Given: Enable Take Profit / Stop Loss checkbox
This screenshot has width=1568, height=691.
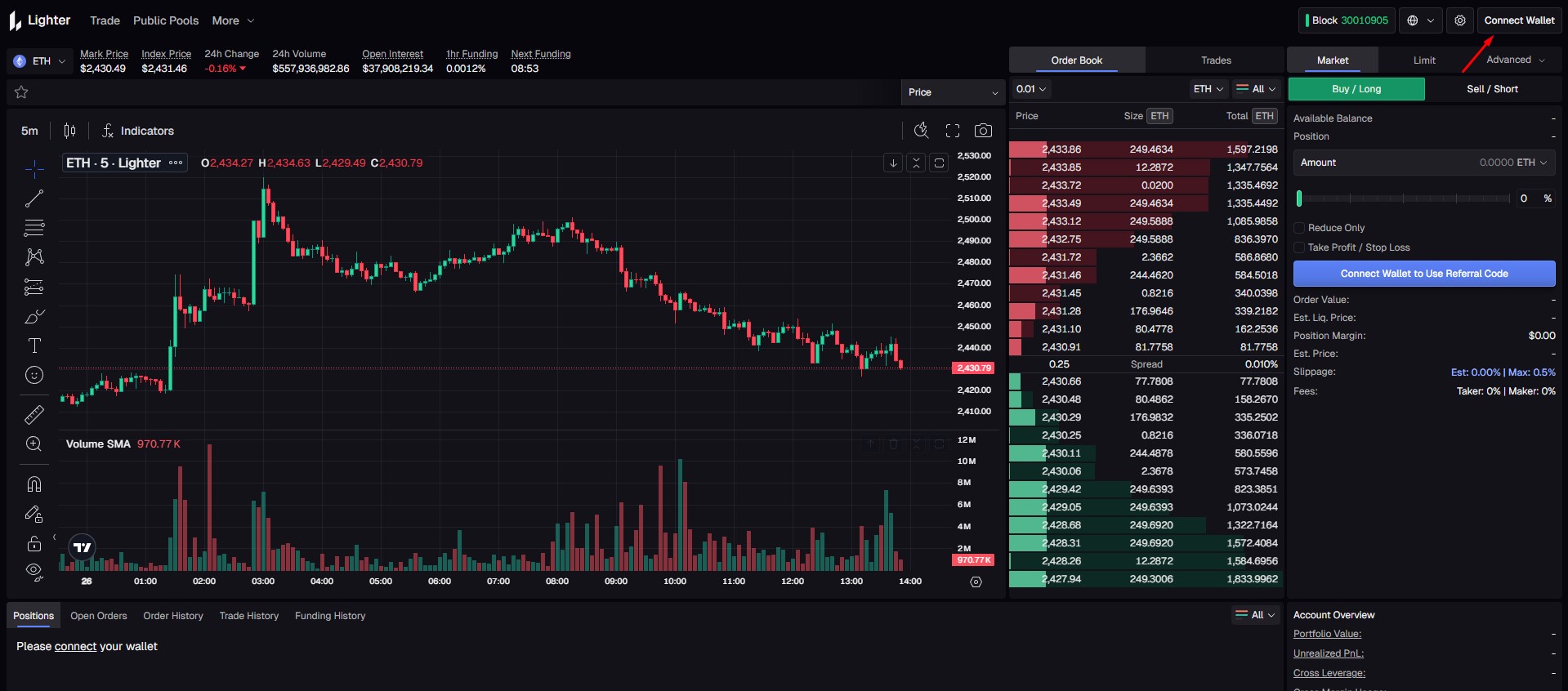Looking at the screenshot, I should 1299,247.
